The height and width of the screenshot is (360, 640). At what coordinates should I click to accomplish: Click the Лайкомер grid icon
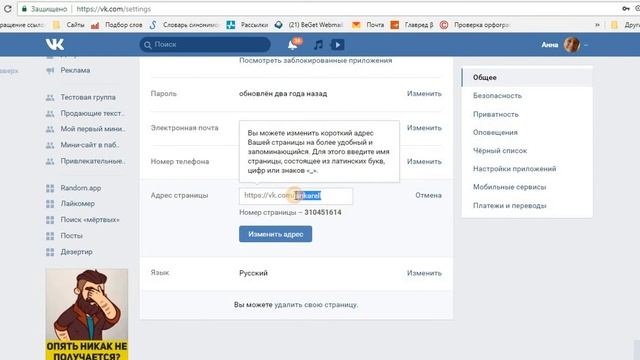[x=50, y=204]
